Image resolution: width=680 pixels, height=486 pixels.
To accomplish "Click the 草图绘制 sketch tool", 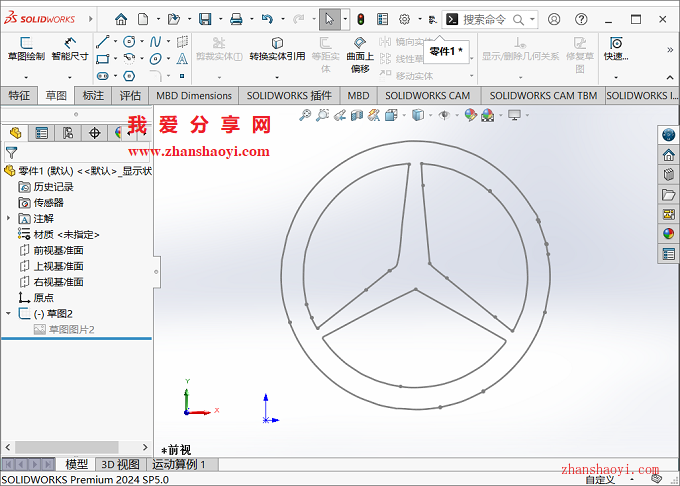I will 26,49.
